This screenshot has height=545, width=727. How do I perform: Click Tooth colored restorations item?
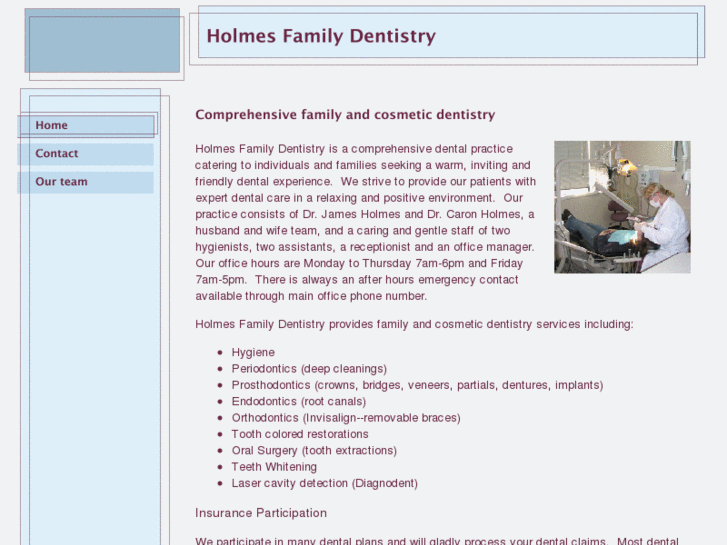coord(300,434)
